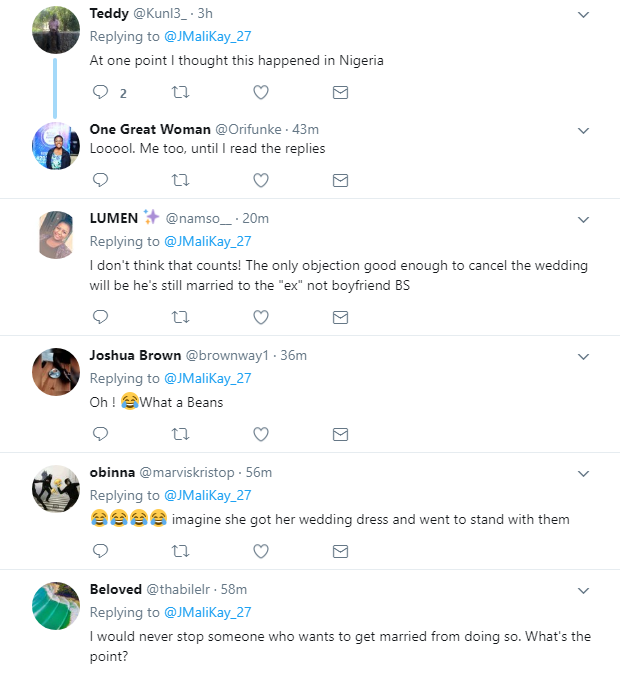Open the 20m timestamp on LUMEN's tweet
Image resolution: width=620 pixels, height=681 pixels.
coord(256,218)
